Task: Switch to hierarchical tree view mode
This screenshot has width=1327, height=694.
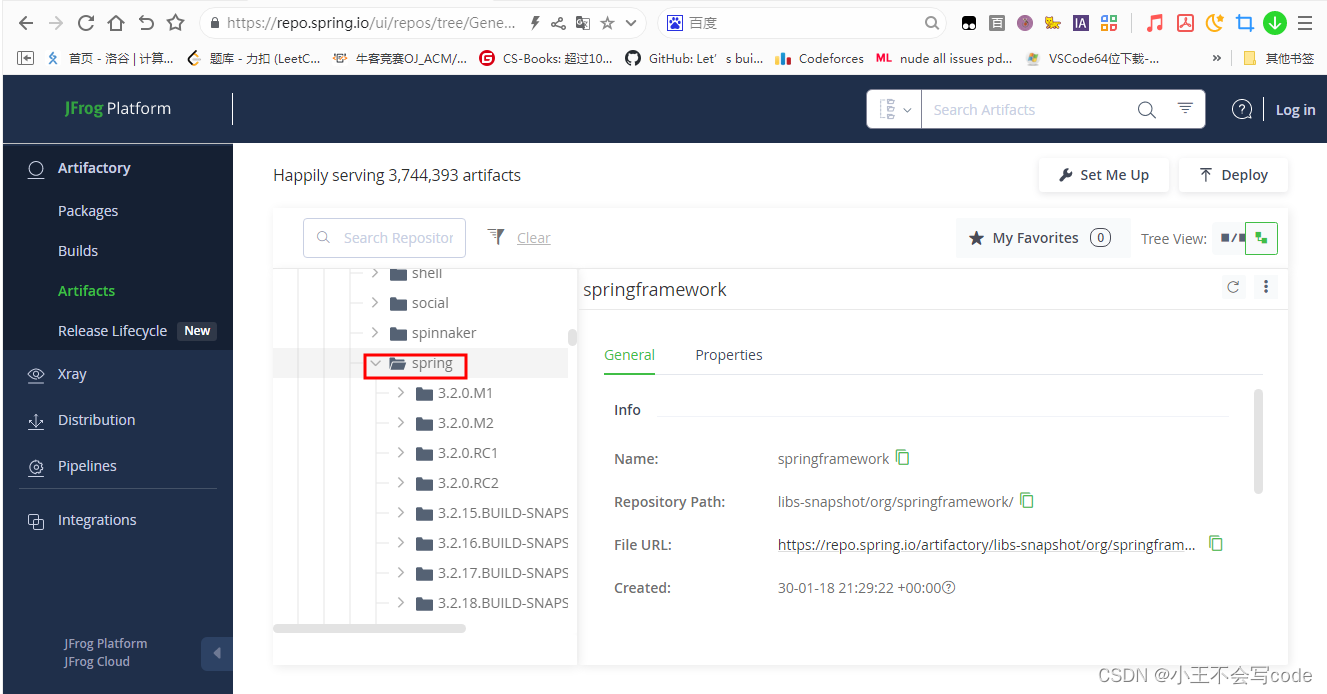Action: point(1261,238)
